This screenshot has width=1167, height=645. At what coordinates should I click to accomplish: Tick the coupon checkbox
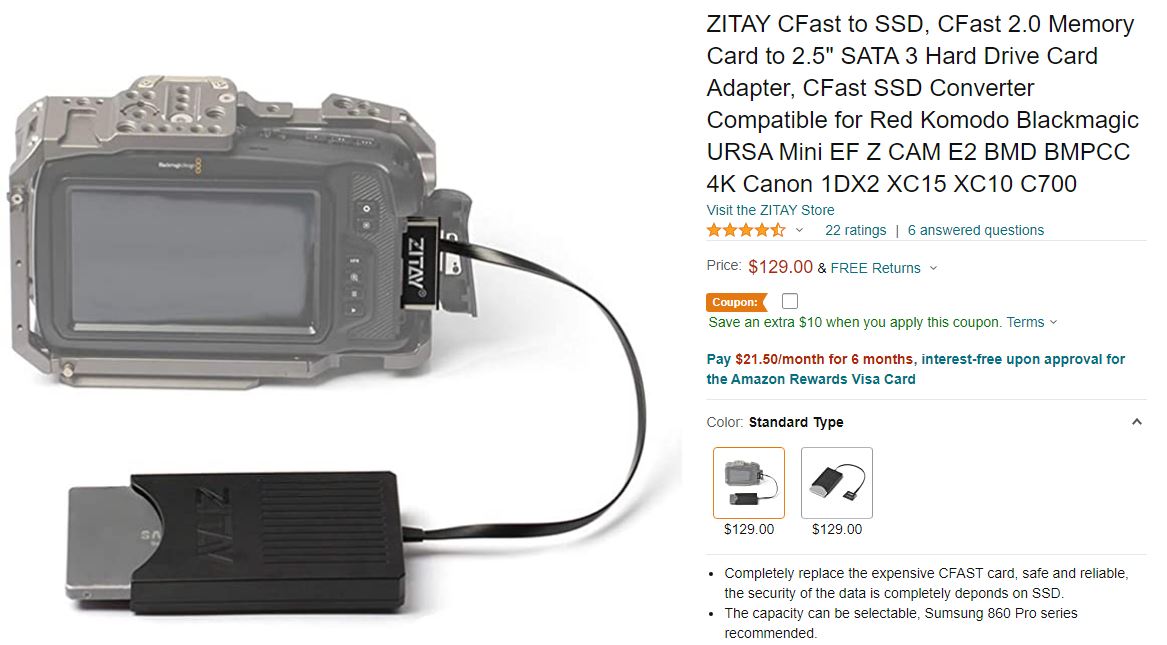click(x=790, y=301)
